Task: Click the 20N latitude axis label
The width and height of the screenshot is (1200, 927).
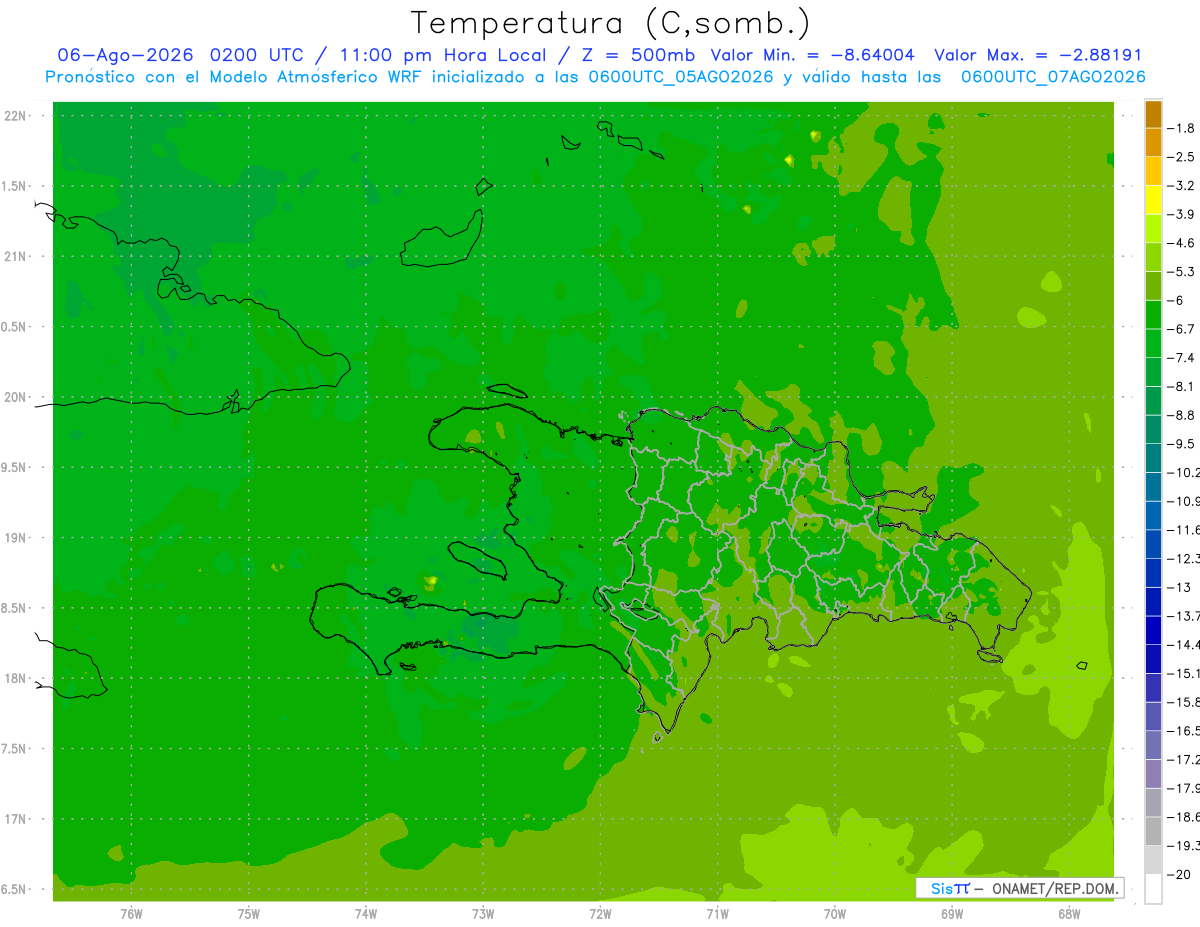Action: [16, 397]
